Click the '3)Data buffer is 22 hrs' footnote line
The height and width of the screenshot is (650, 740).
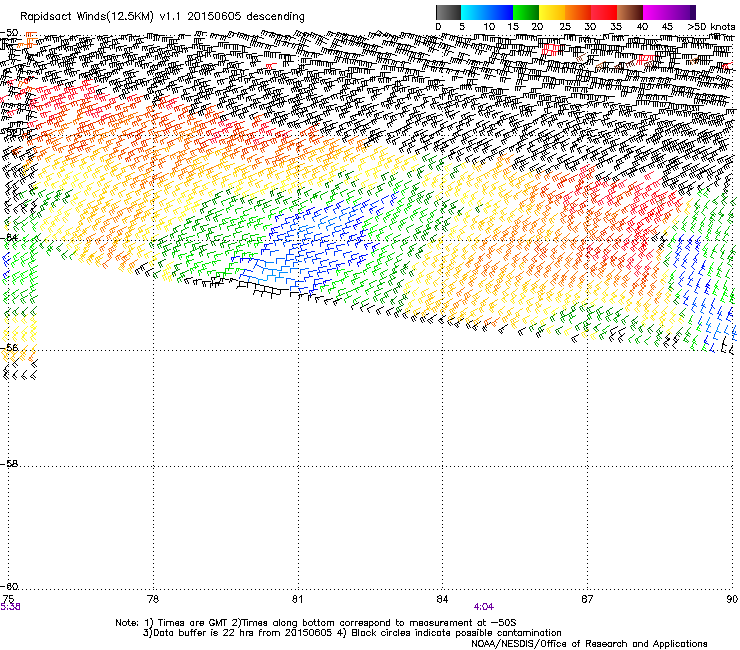[x=352, y=633]
